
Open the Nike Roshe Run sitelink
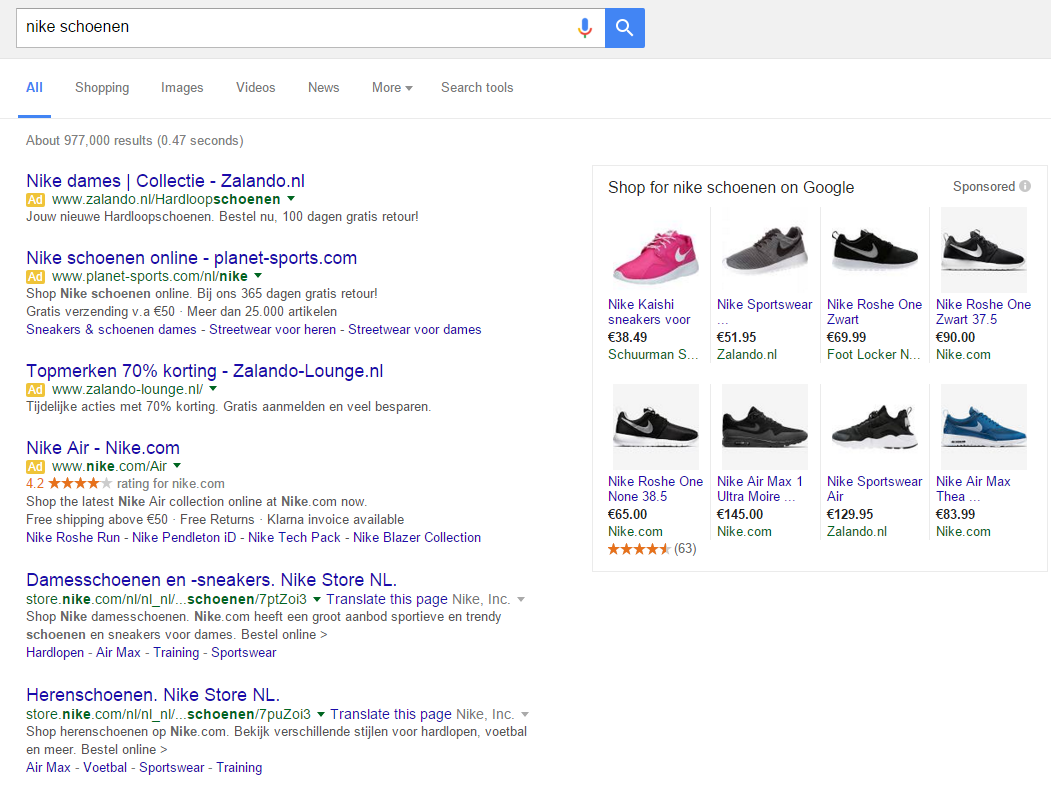click(73, 537)
